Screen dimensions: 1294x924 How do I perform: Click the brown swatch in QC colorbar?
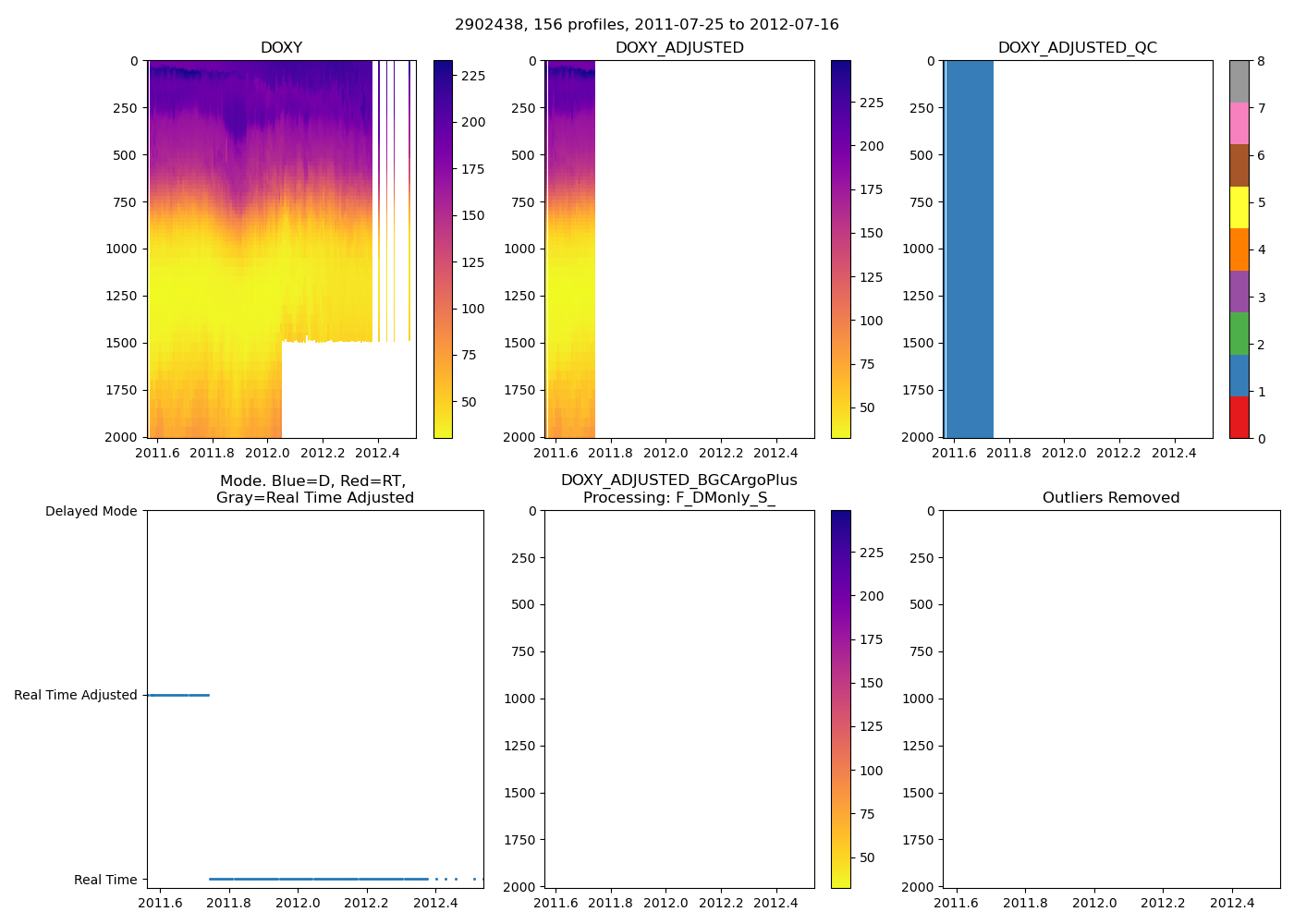pyautogui.click(x=1239, y=165)
